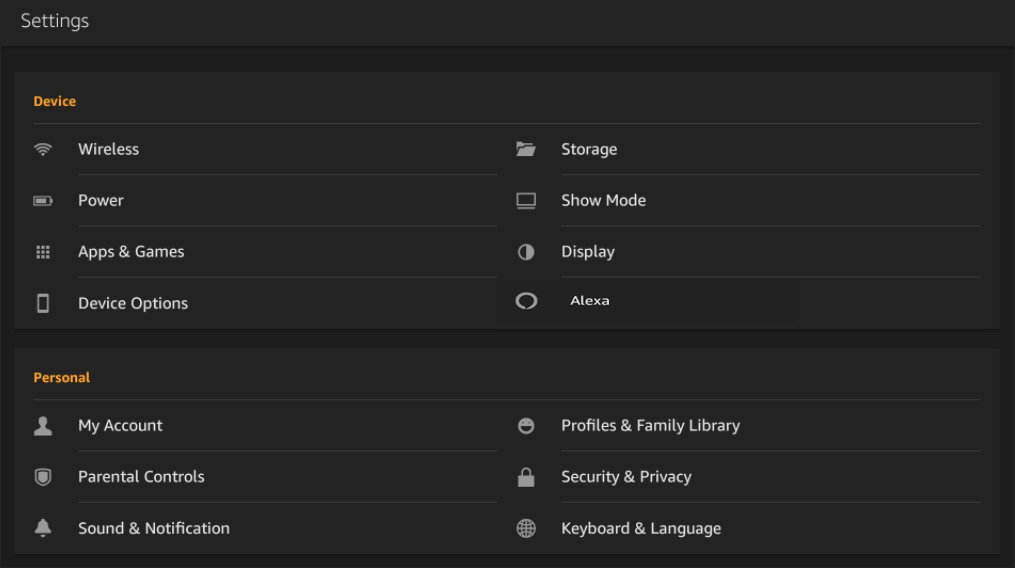Open Wireless settings
This screenshot has width=1015, height=568.
(108, 149)
